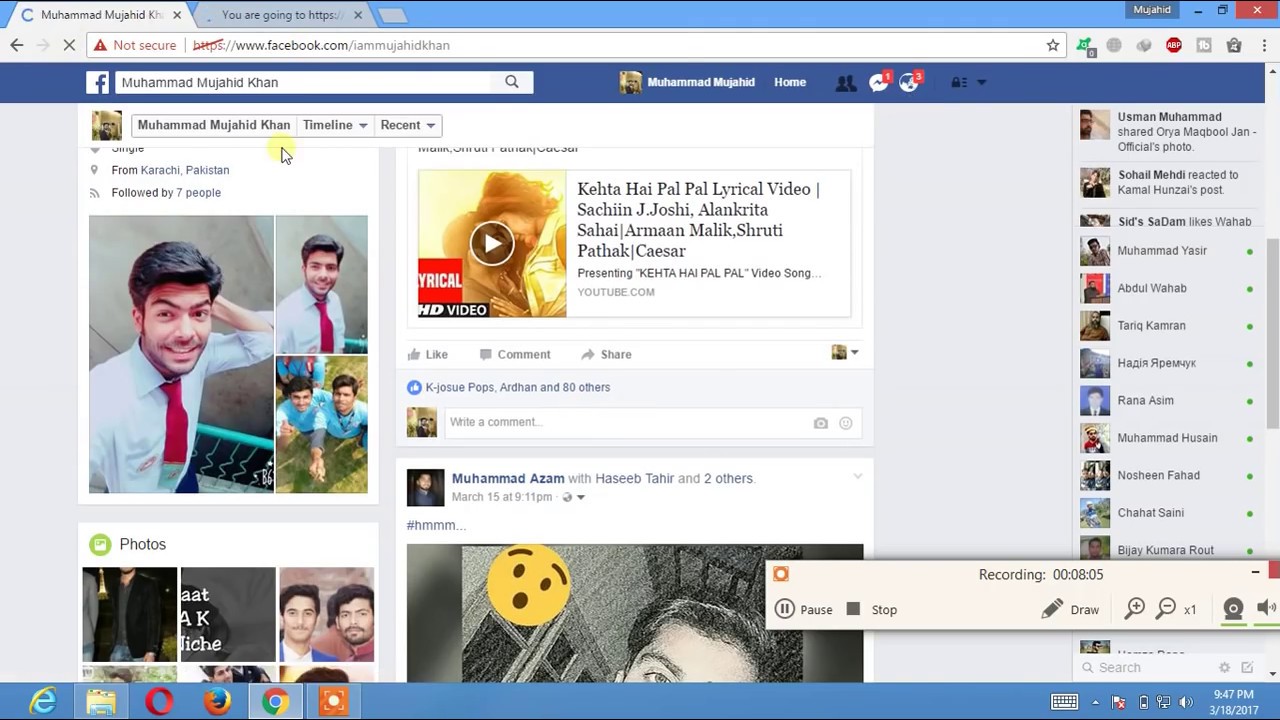Click the recorder zoom out magnifier
The width and height of the screenshot is (1280, 720).
click(x=1166, y=609)
